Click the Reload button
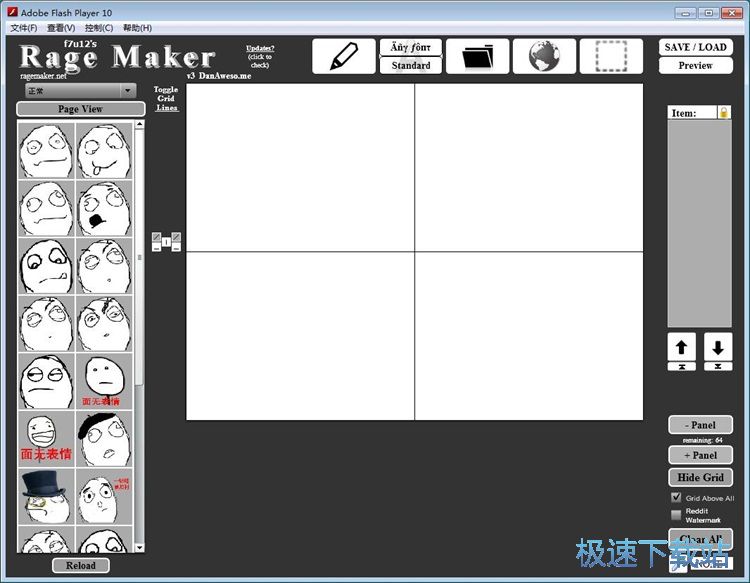 pos(81,565)
